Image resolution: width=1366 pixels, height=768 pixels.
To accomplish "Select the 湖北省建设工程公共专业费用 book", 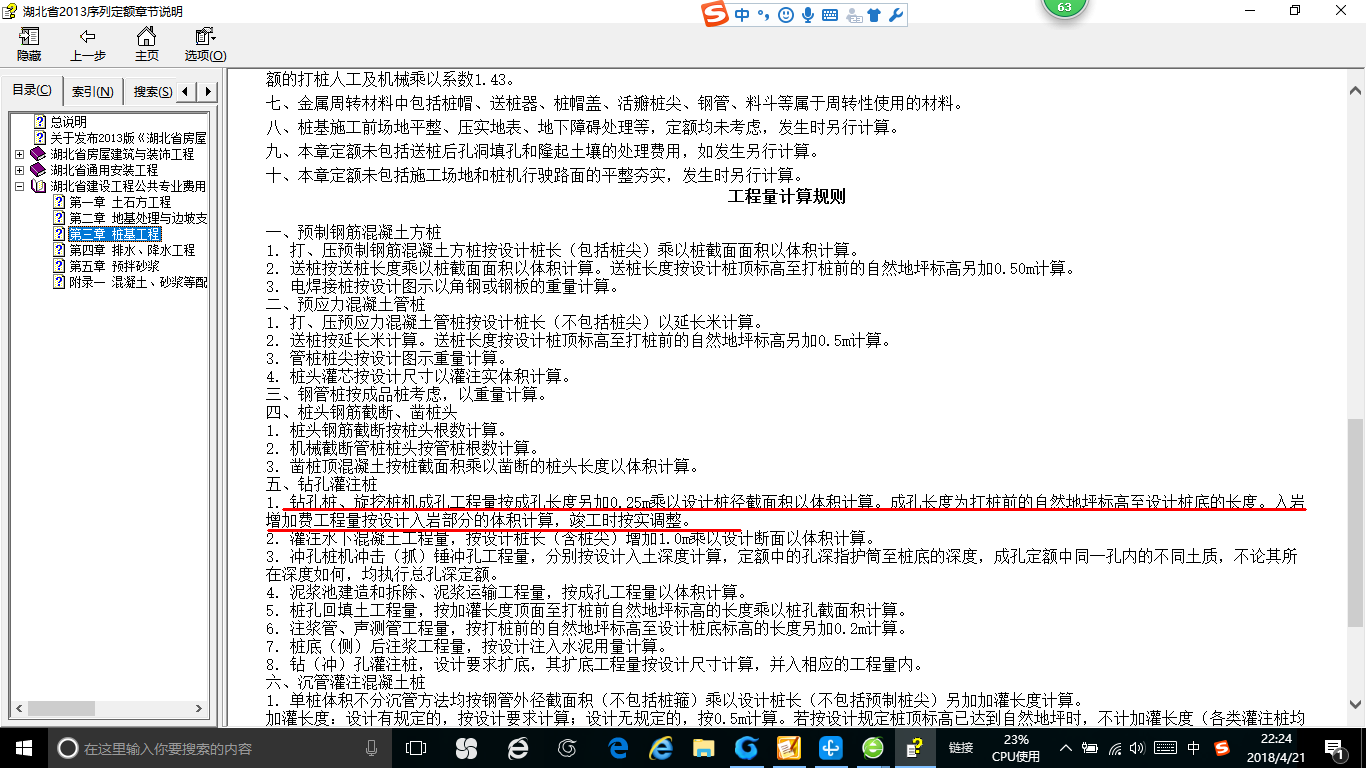I will [128, 186].
